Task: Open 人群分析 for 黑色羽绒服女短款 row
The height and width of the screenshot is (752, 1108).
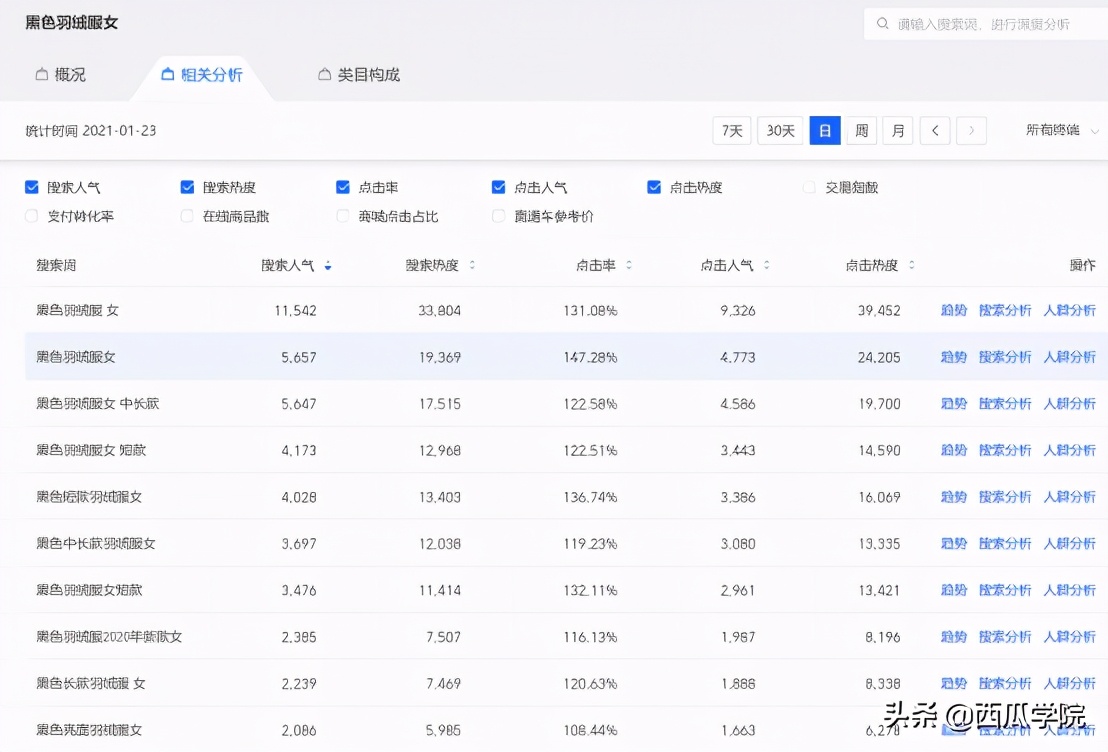Action: (1069, 590)
